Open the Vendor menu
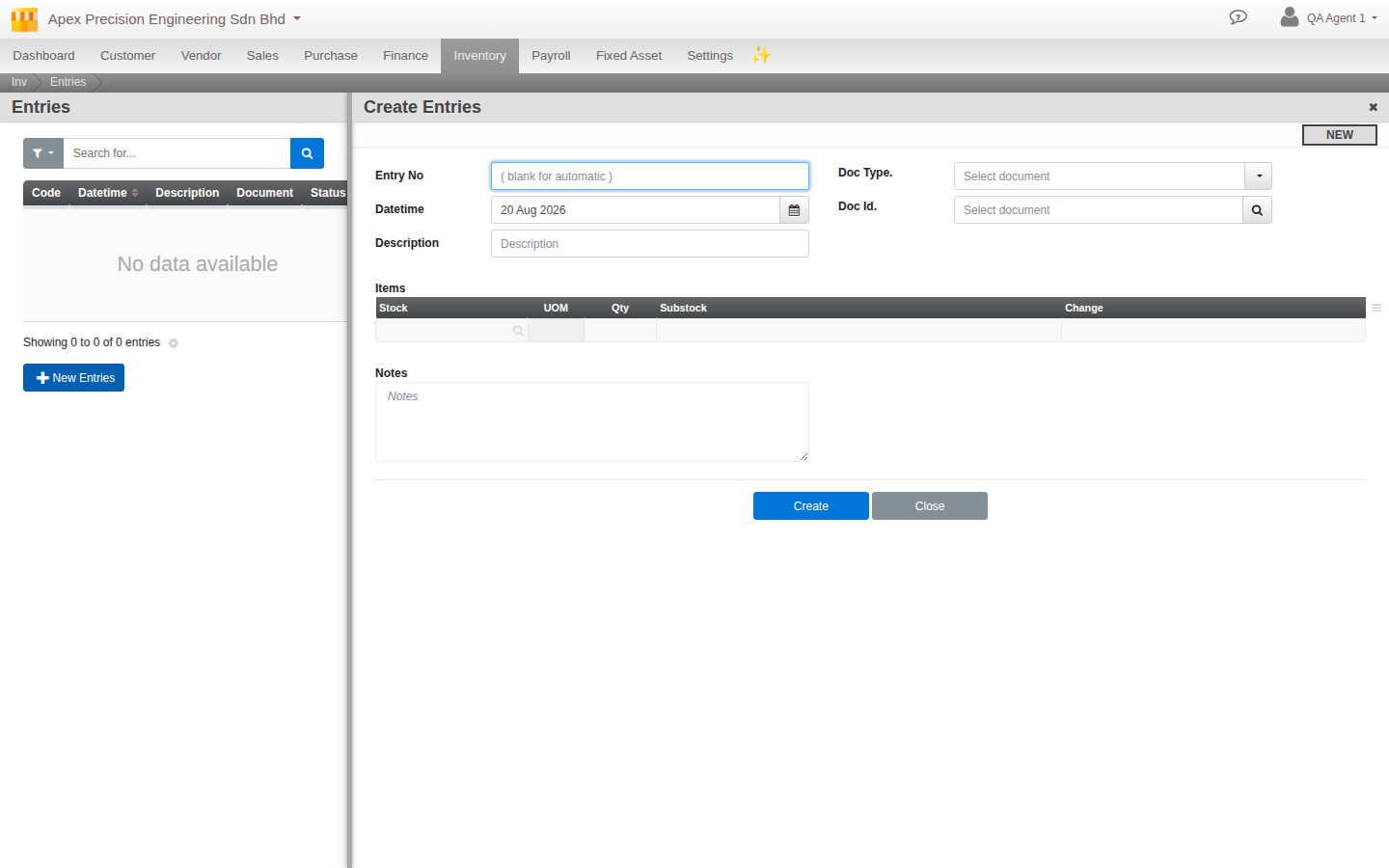Screen dimensions: 1389x868 click(x=201, y=56)
